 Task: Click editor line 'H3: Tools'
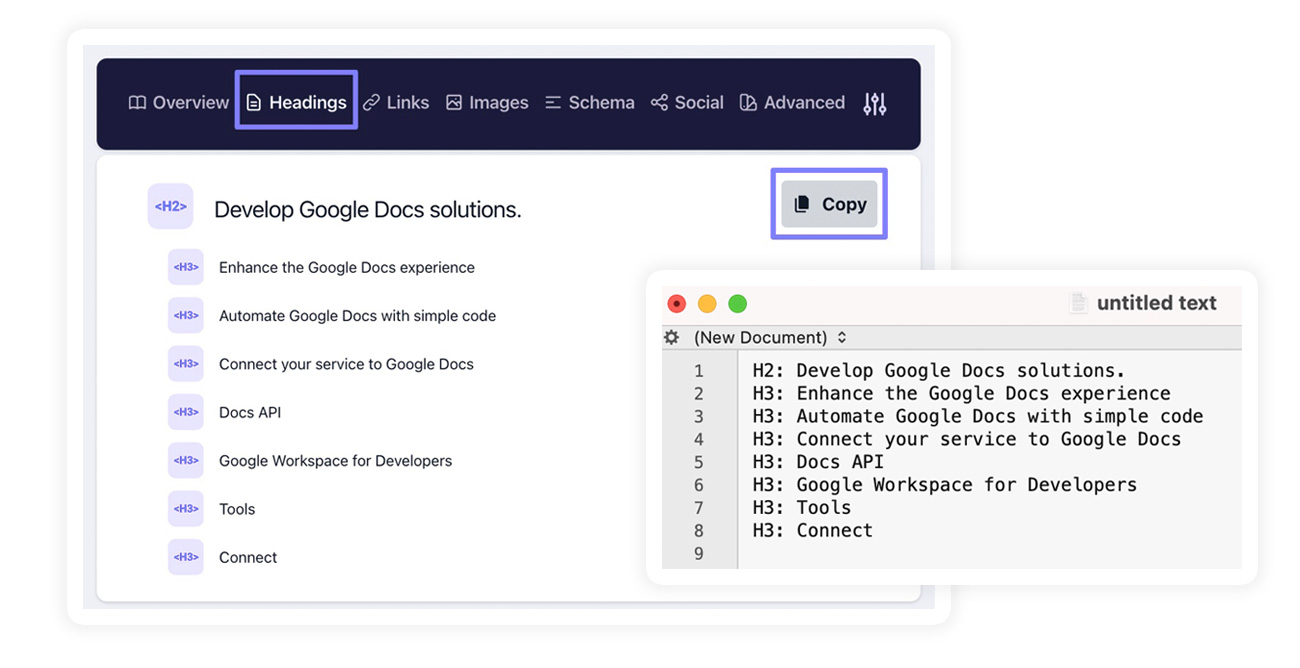[x=802, y=507]
